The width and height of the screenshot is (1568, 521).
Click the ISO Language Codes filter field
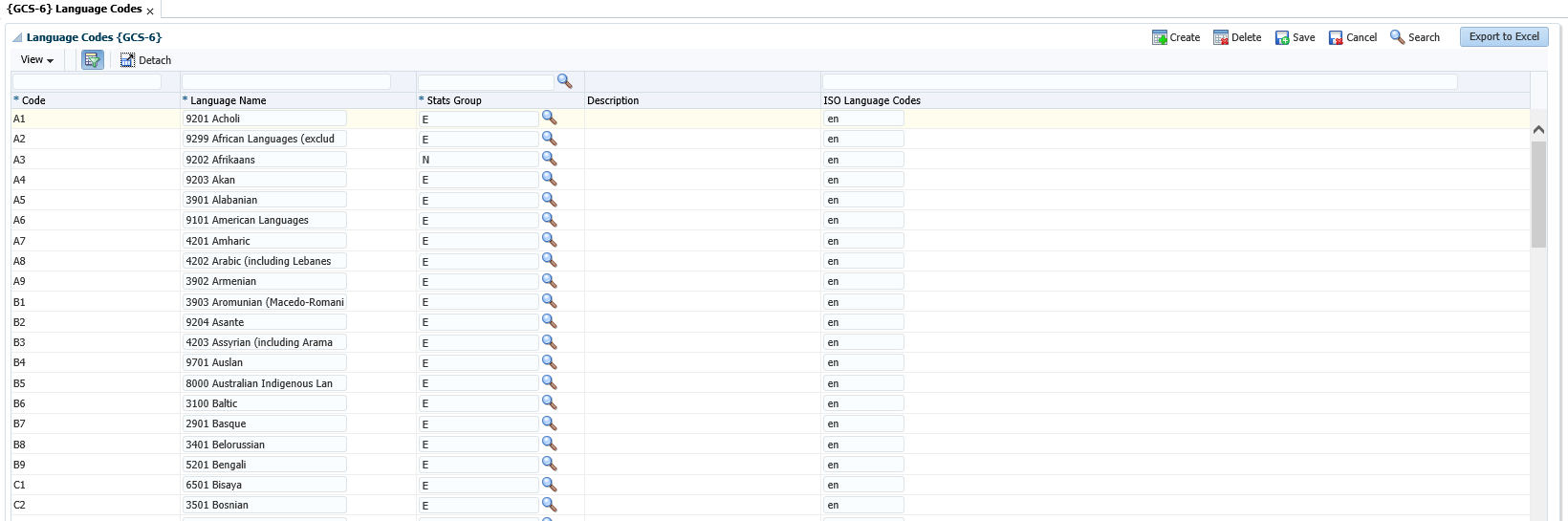(1139, 82)
